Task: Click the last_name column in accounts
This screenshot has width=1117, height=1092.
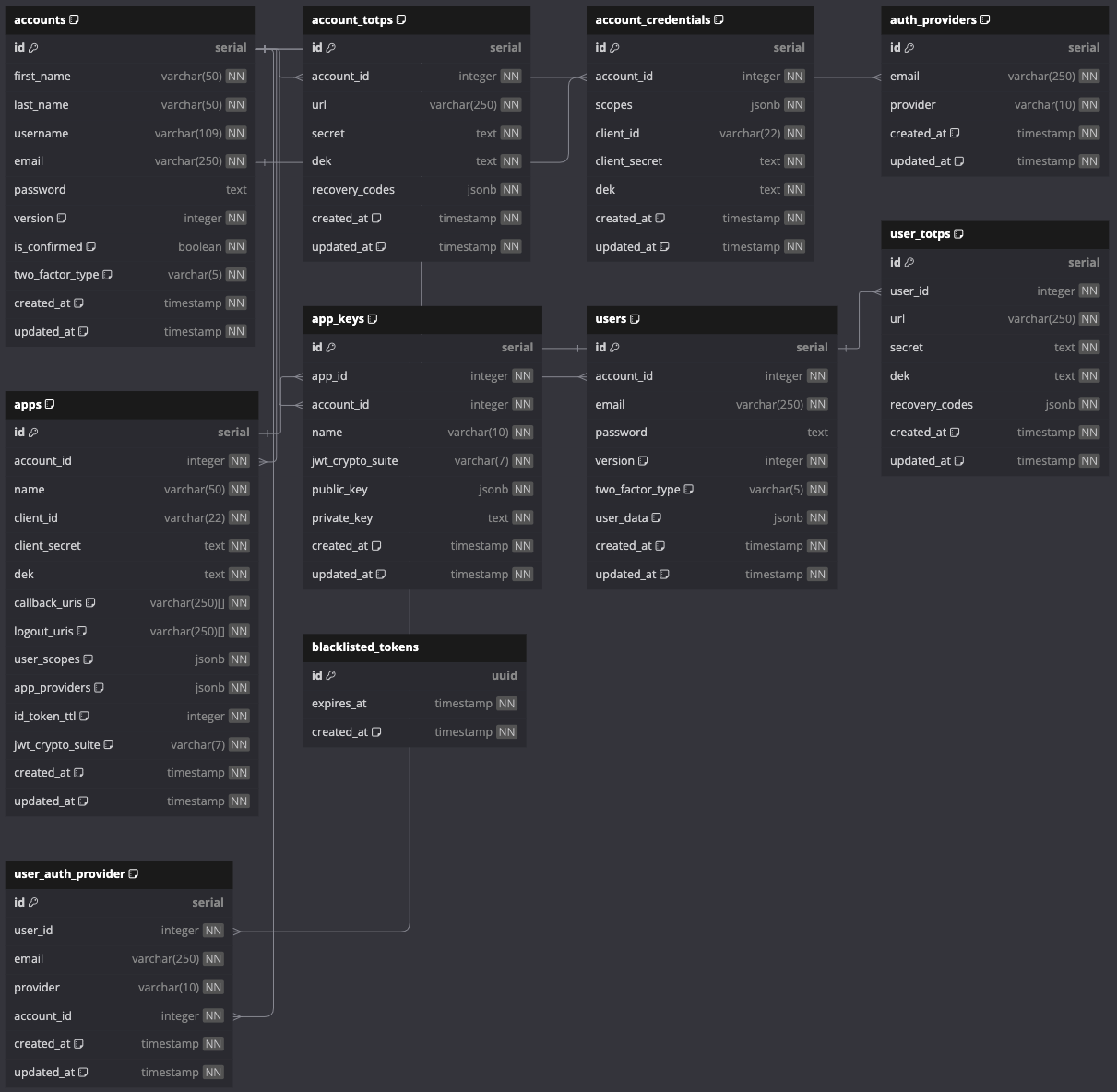Action: [x=130, y=105]
